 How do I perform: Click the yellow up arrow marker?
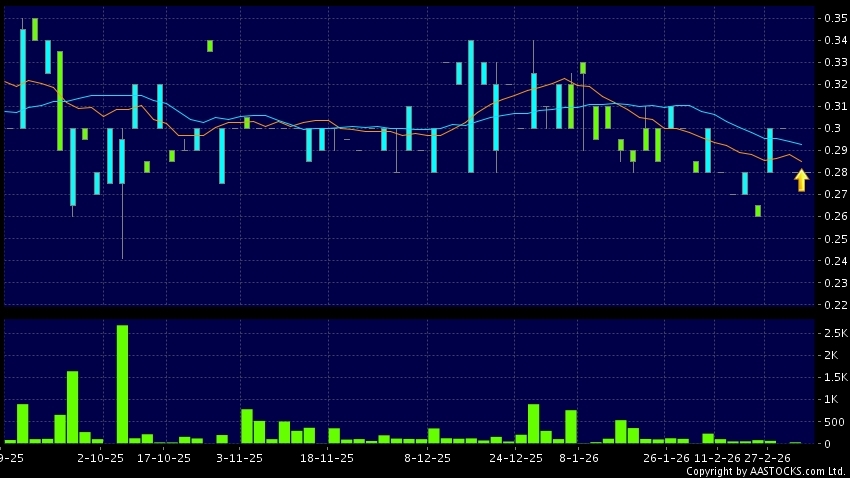tap(801, 180)
